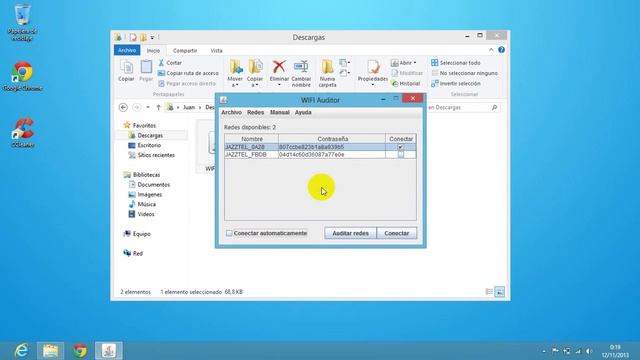Viewport: 640px width, 360px height.
Task: Click Copiar ruta de acceso
Action: (x=188, y=73)
